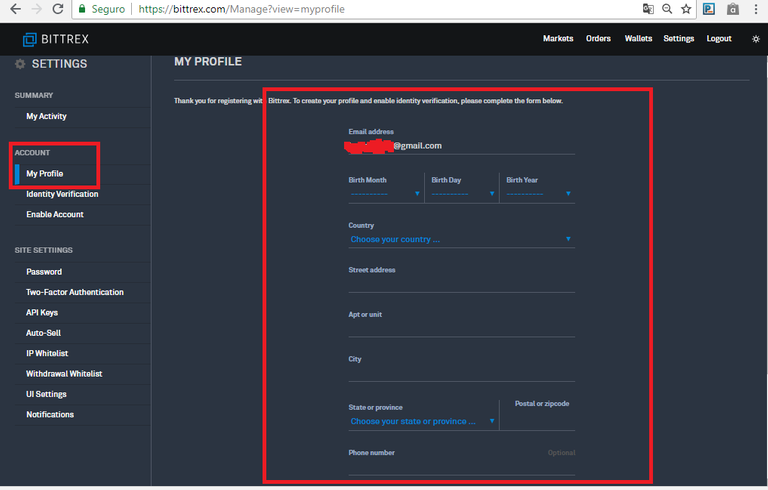Toggle the sun theme icon
The height and width of the screenshot is (490, 768).
click(x=756, y=39)
